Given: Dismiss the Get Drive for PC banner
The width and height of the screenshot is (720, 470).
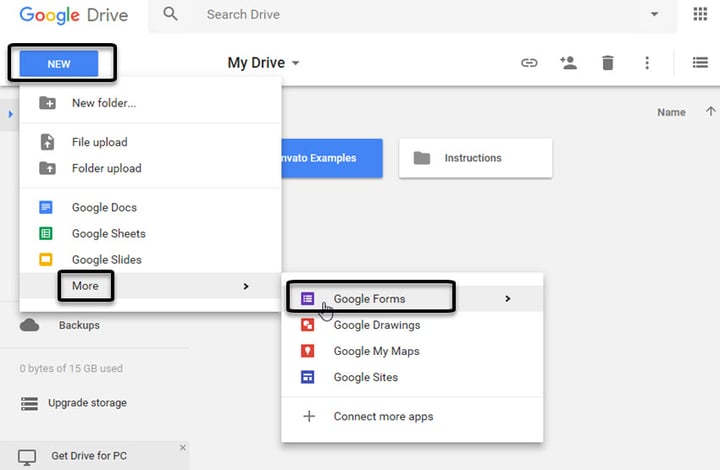Looking at the screenshot, I should point(183,448).
